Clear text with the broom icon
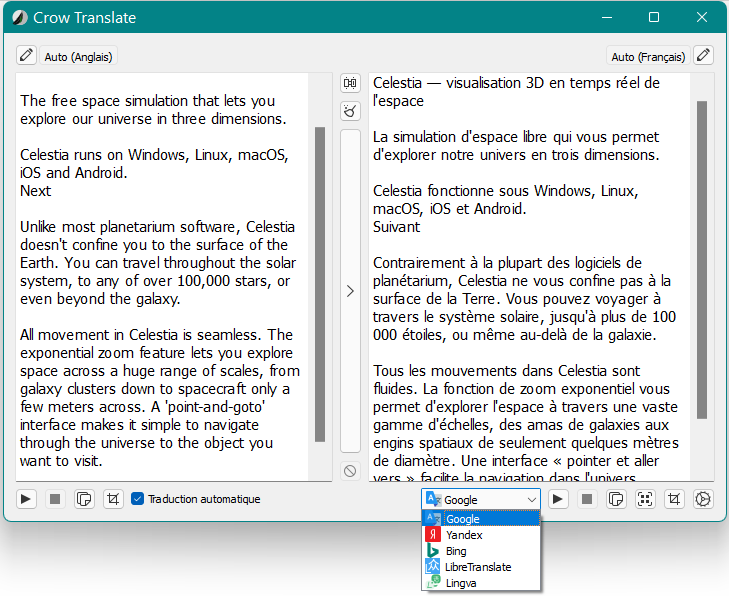Image resolution: width=729 pixels, height=596 pixels. tap(350, 111)
